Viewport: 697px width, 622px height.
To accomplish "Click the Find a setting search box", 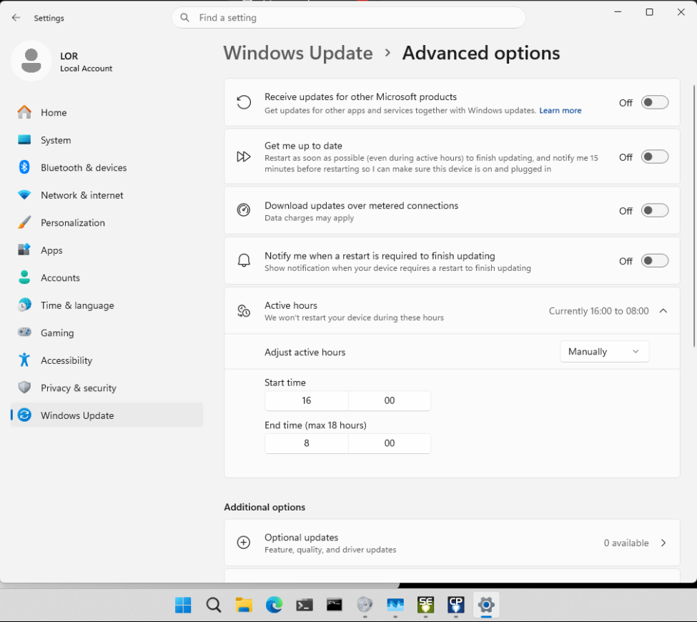I will [x=348, y=18].
